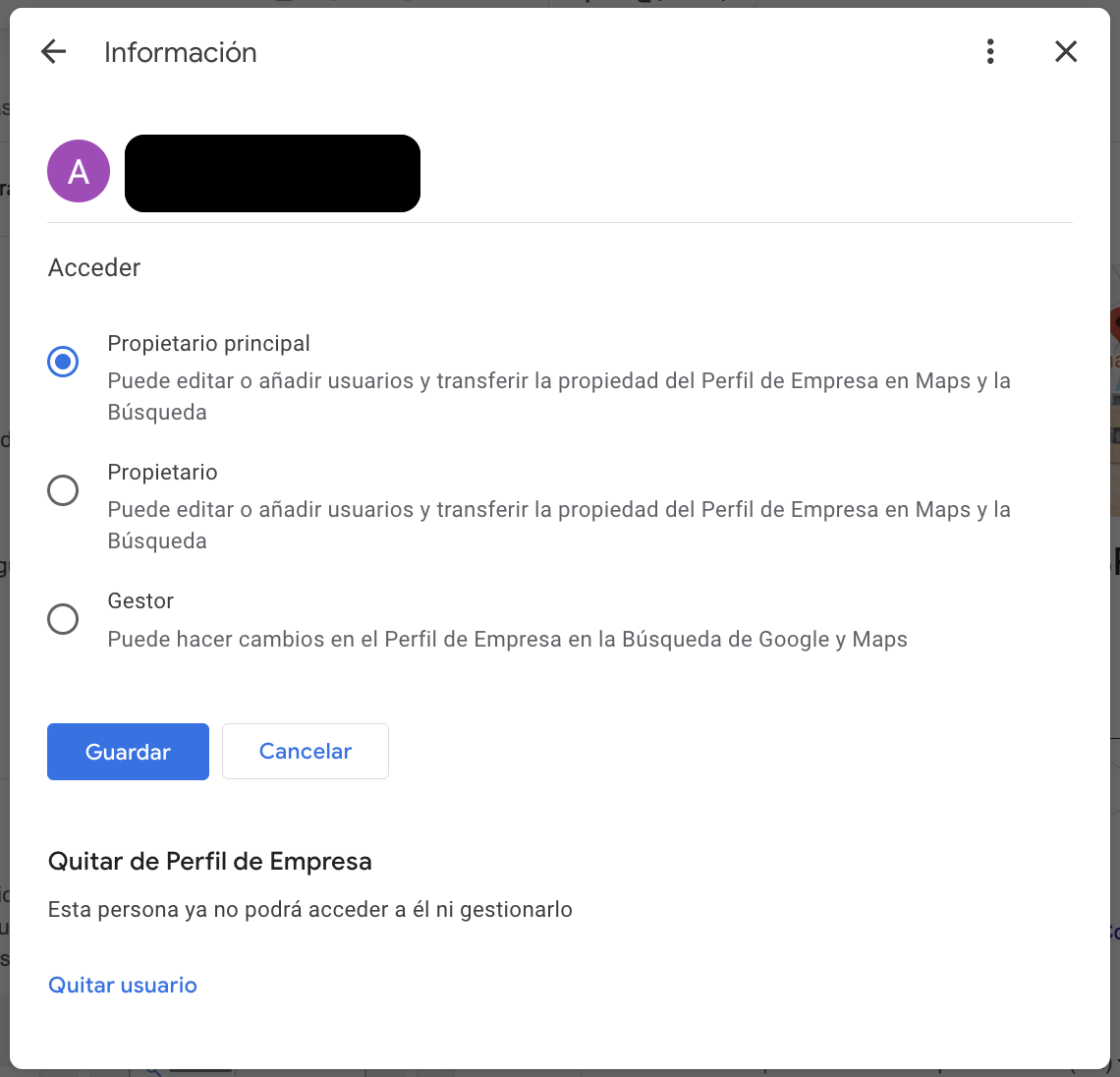Click the Propietario role label text

pos(162,472)
